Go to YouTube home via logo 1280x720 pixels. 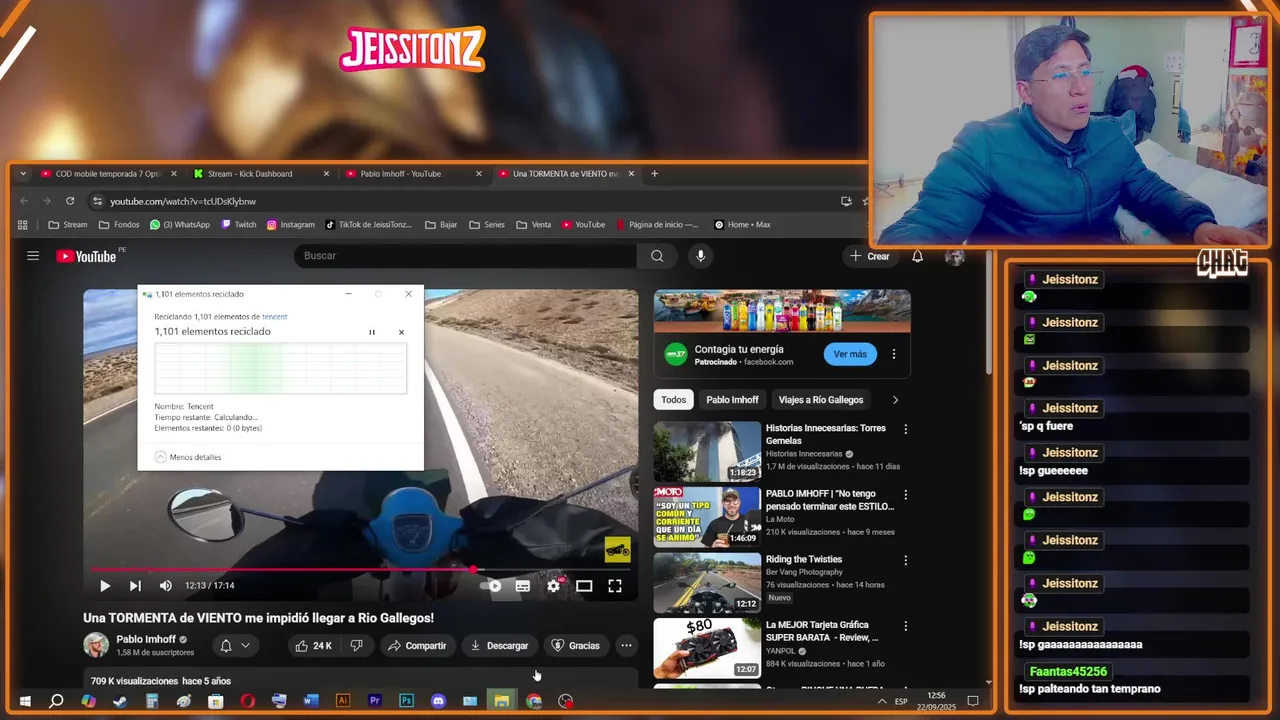pos(86,257)
